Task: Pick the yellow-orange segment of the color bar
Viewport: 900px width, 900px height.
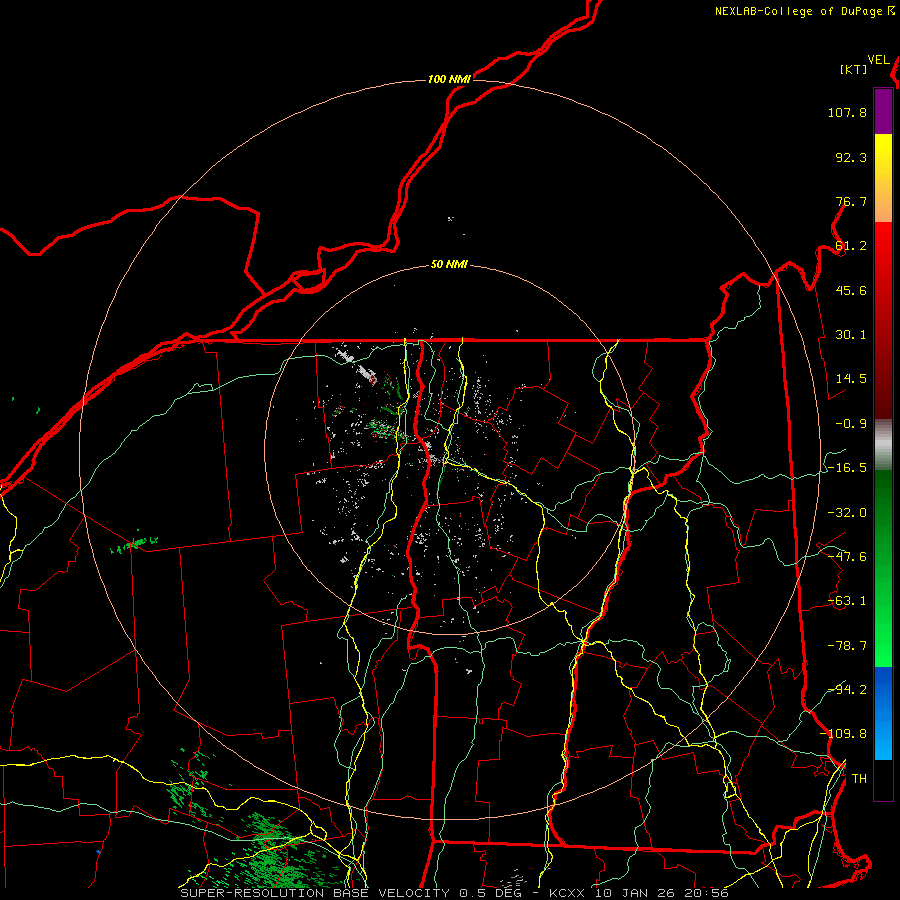Action: (883, 178)
